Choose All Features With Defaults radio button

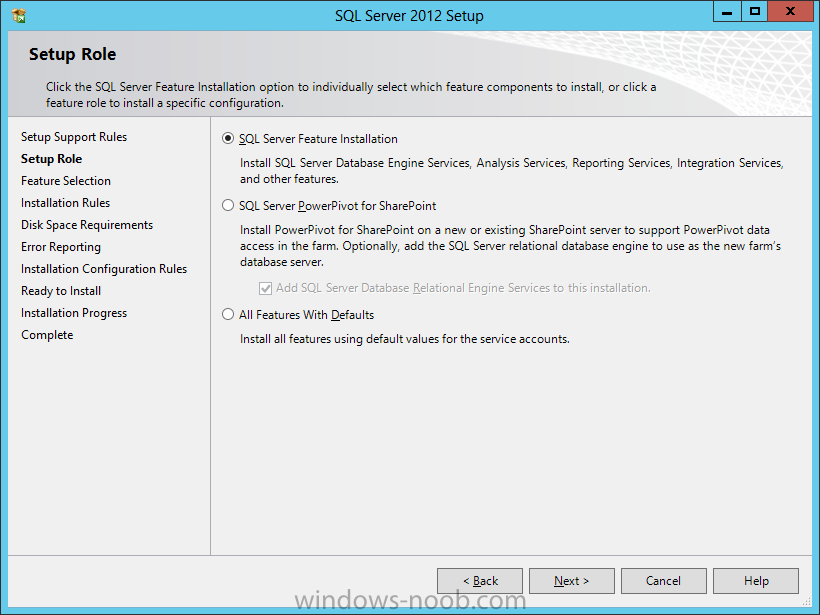[227, 314]
